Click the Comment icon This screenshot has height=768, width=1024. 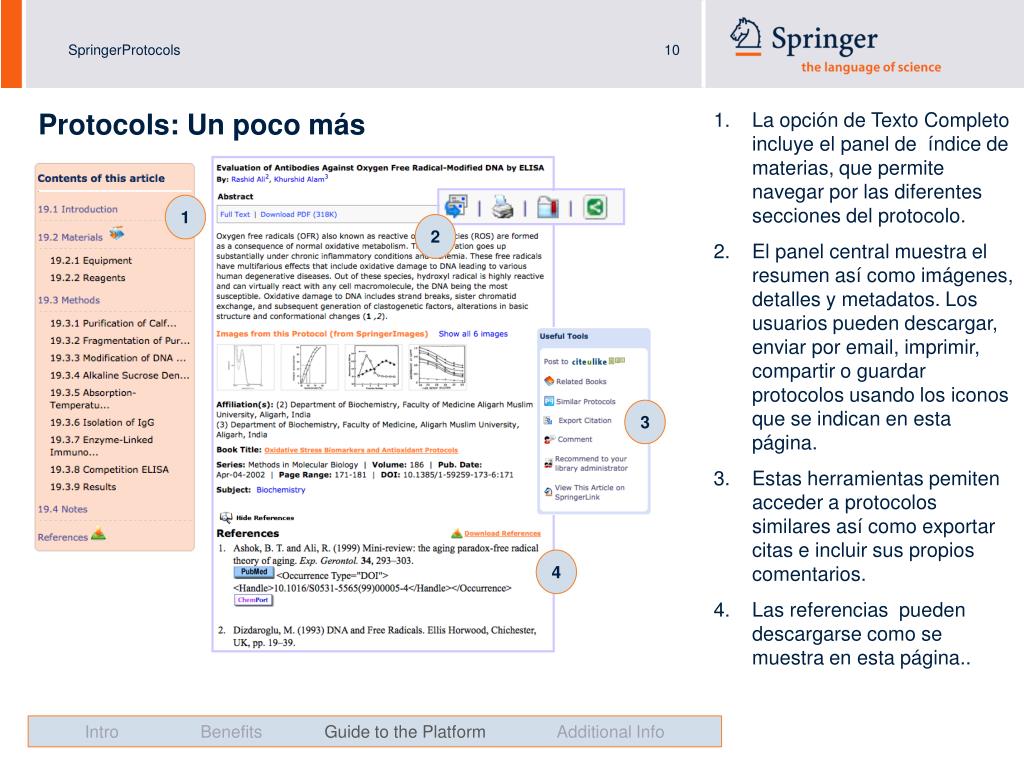[549, 440]
